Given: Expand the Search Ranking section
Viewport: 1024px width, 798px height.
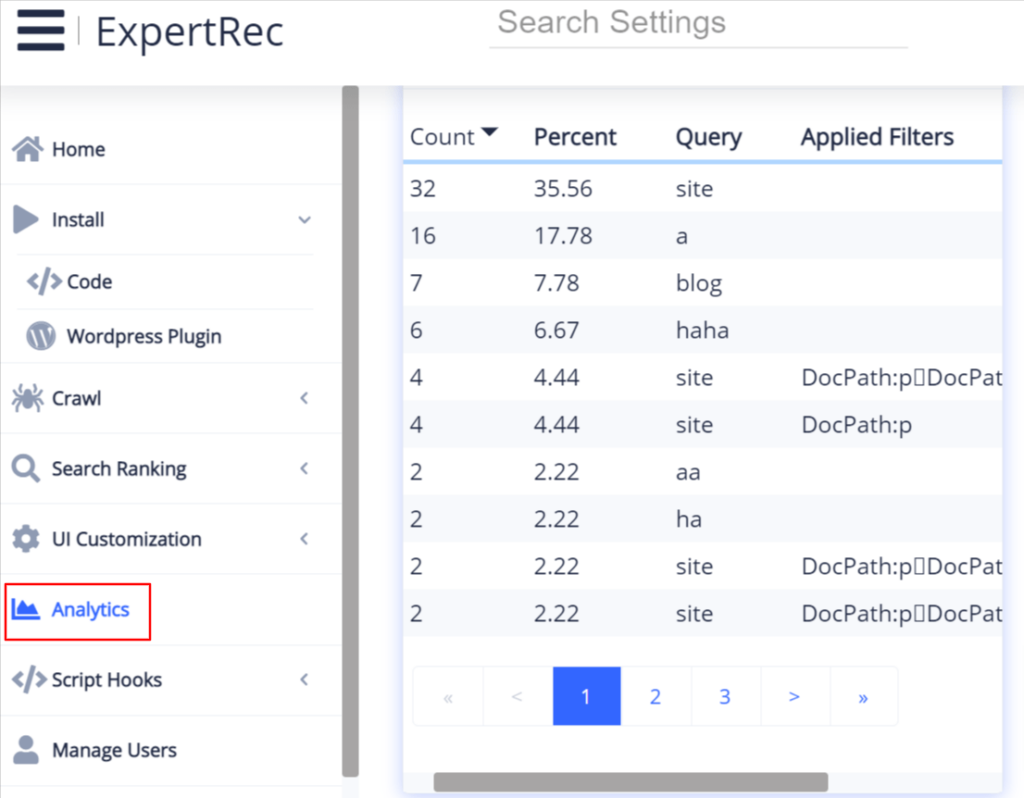Looking at the screenshot, I should click(x=303, y=467).
